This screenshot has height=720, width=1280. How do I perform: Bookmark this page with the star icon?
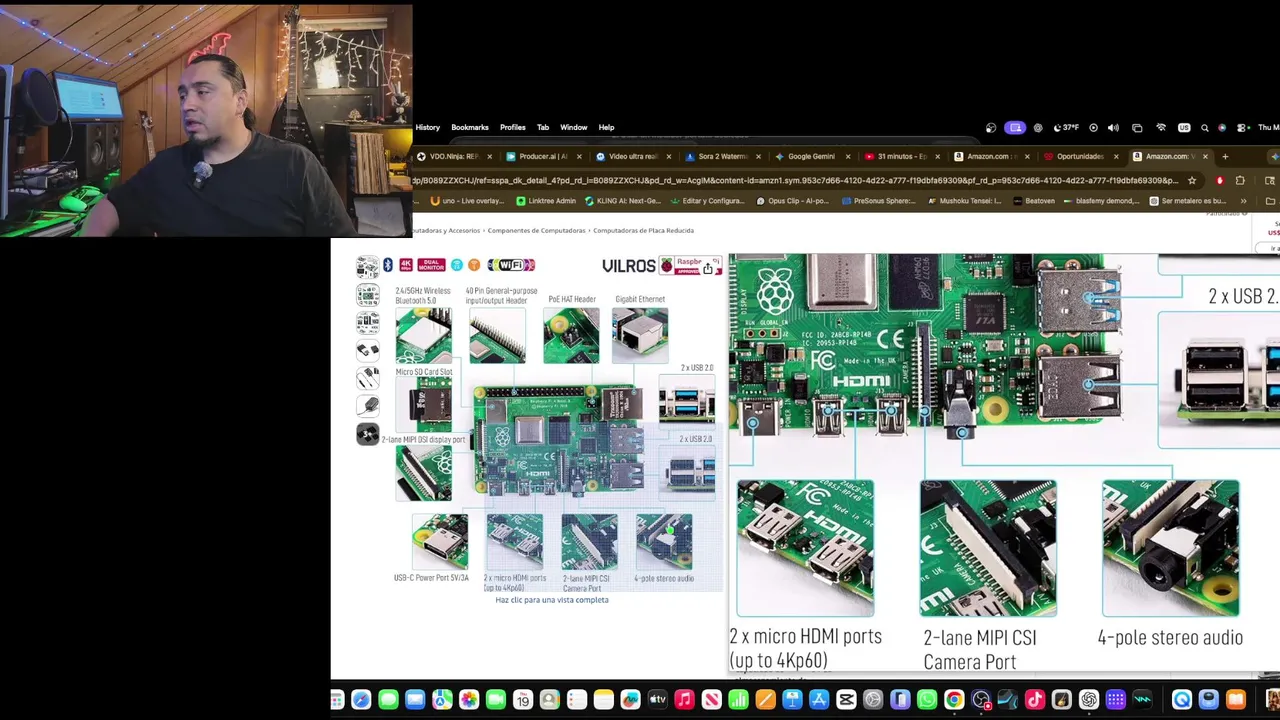[1192, 181]
